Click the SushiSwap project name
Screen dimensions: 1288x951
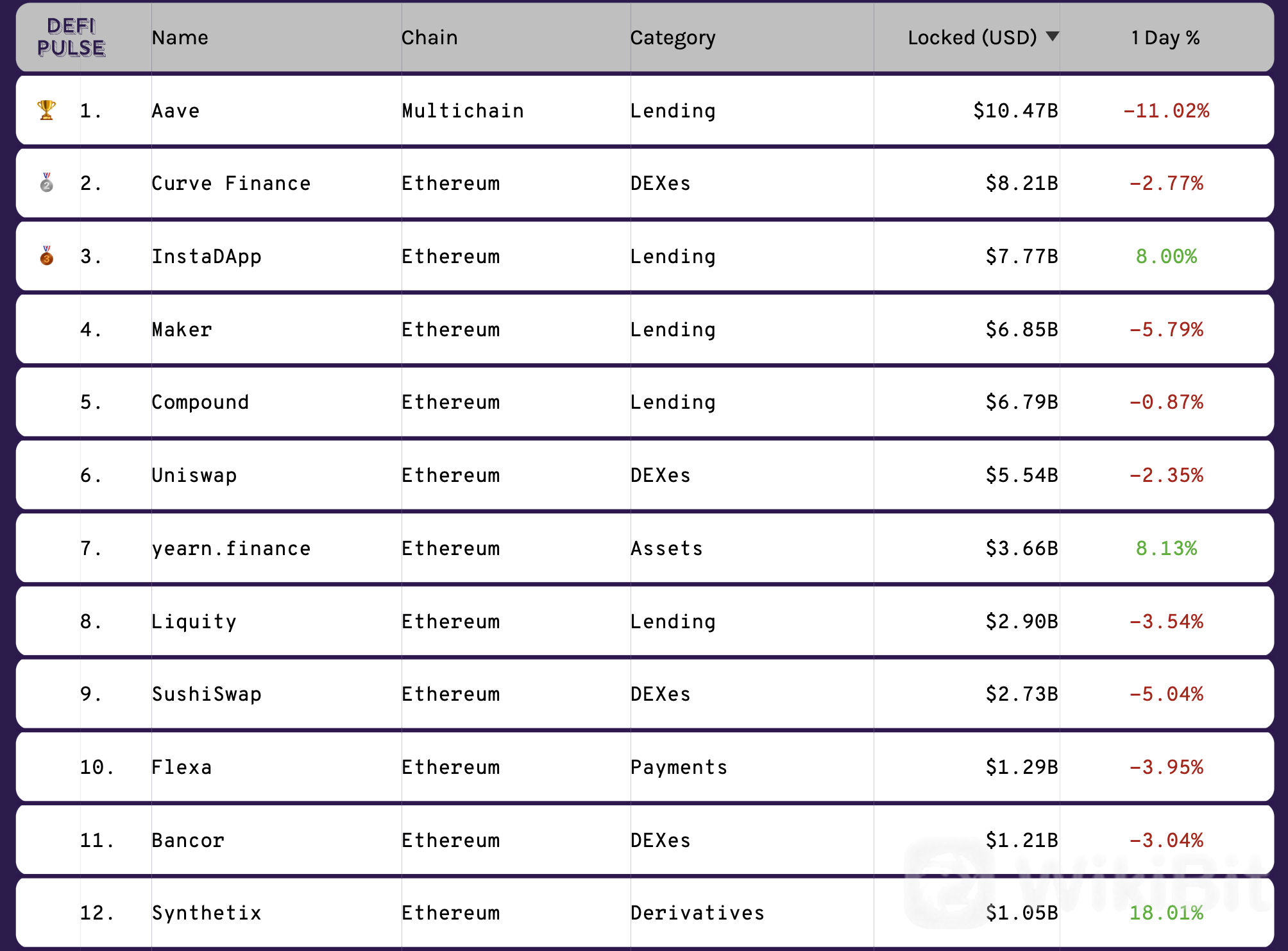[x=207, y=694]
